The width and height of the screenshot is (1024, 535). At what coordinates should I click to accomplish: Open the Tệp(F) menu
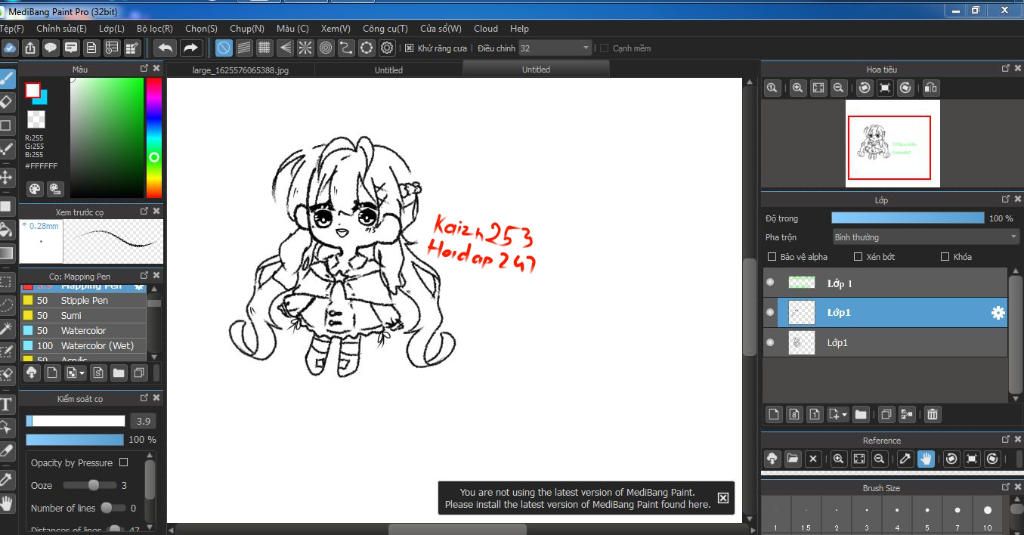pyautogui.click(x=11, y=29)
